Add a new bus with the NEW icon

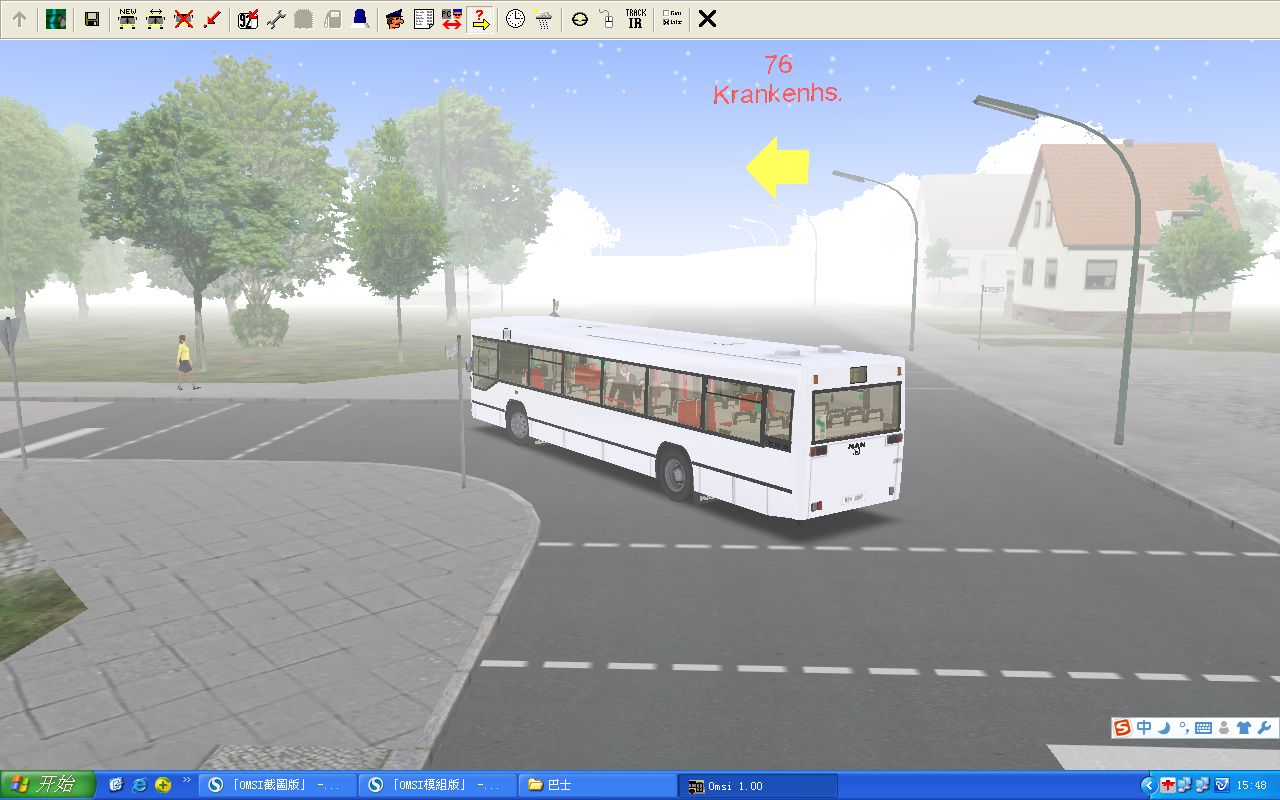tap(127, 18)
